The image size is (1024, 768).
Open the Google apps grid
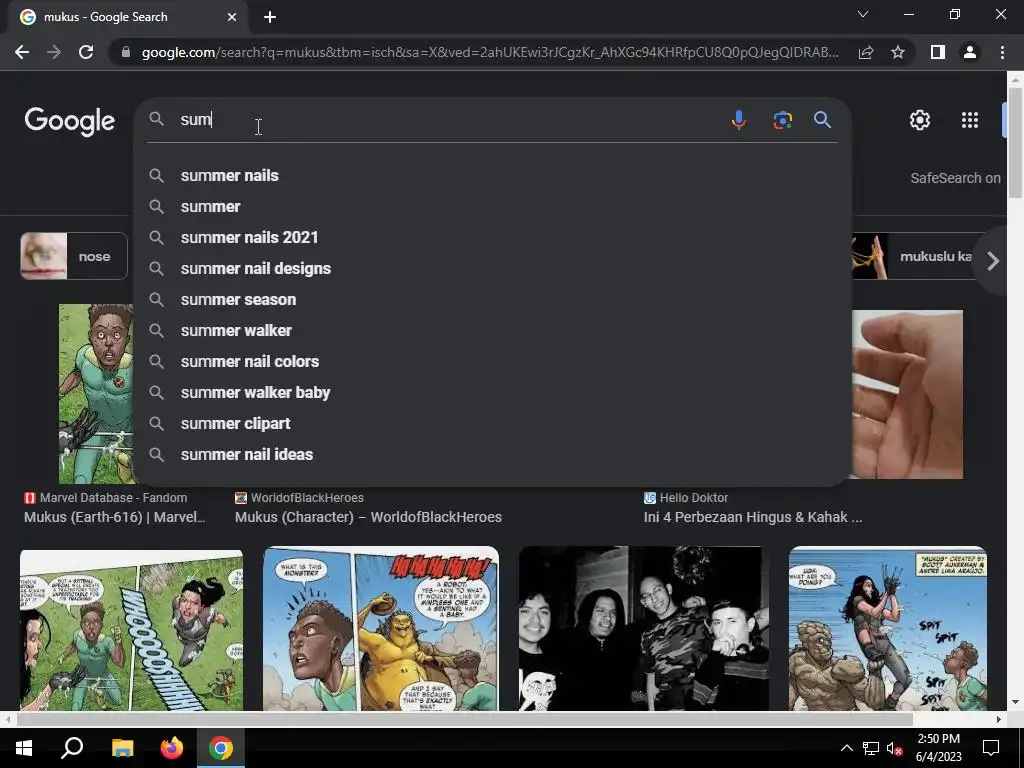[x=970, y=120]
